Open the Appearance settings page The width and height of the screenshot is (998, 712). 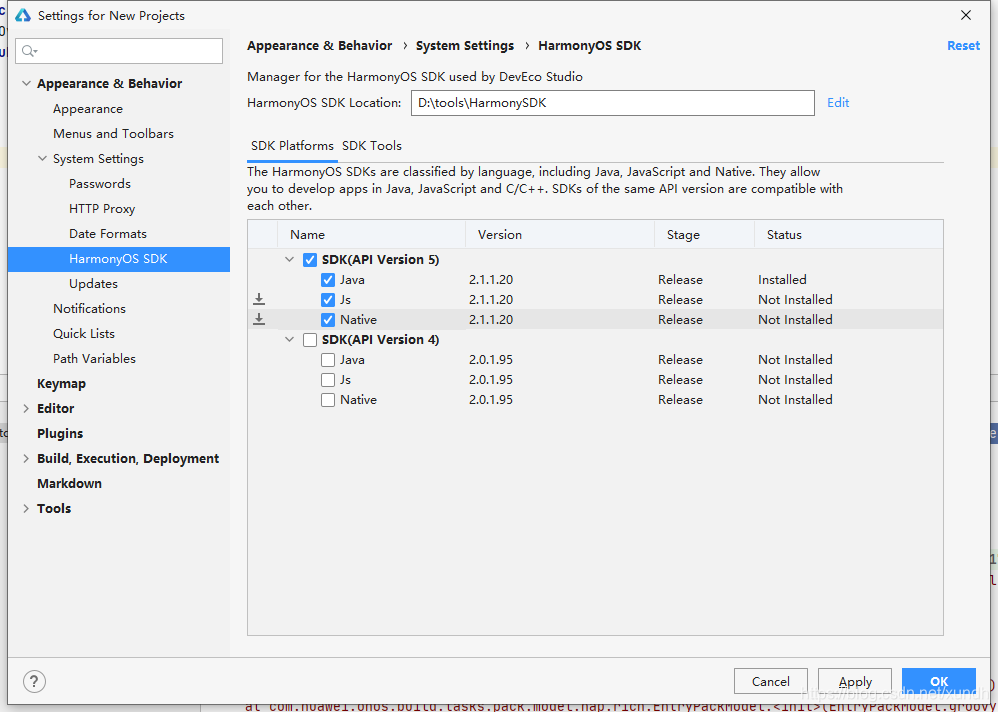[88, 109]
